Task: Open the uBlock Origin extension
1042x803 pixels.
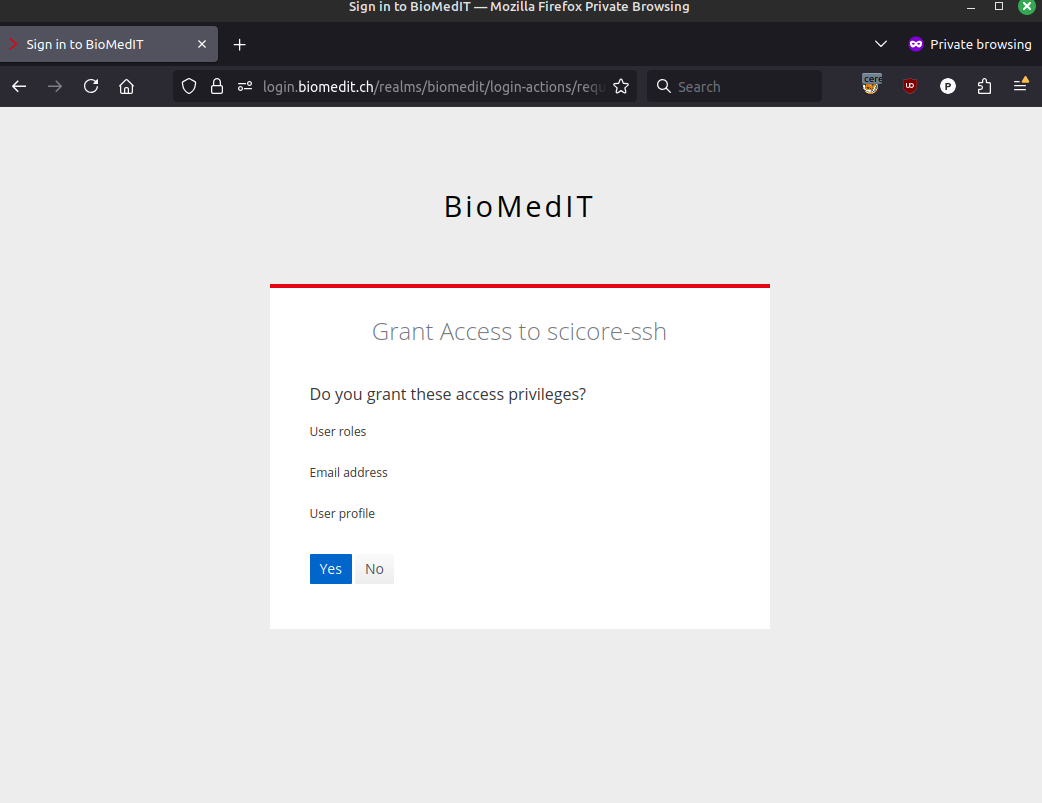Action: (909, 86)
